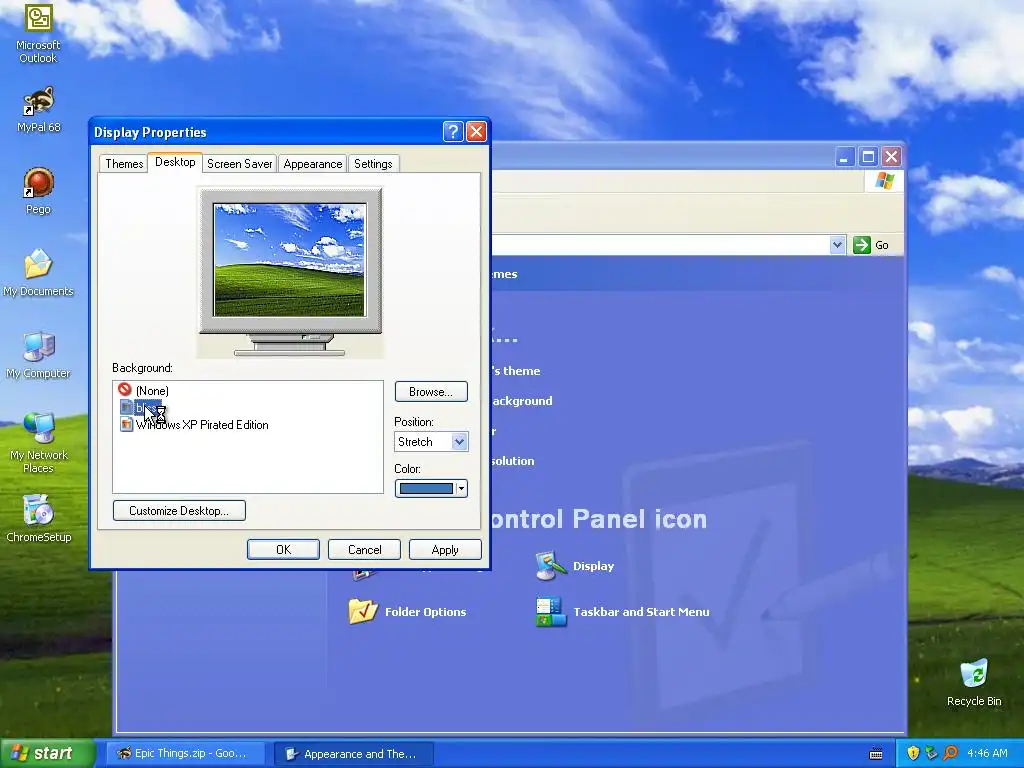This screenshot has height=768, width=1024.
Task: Open the Desktop tab
Action: click(175, 162)
